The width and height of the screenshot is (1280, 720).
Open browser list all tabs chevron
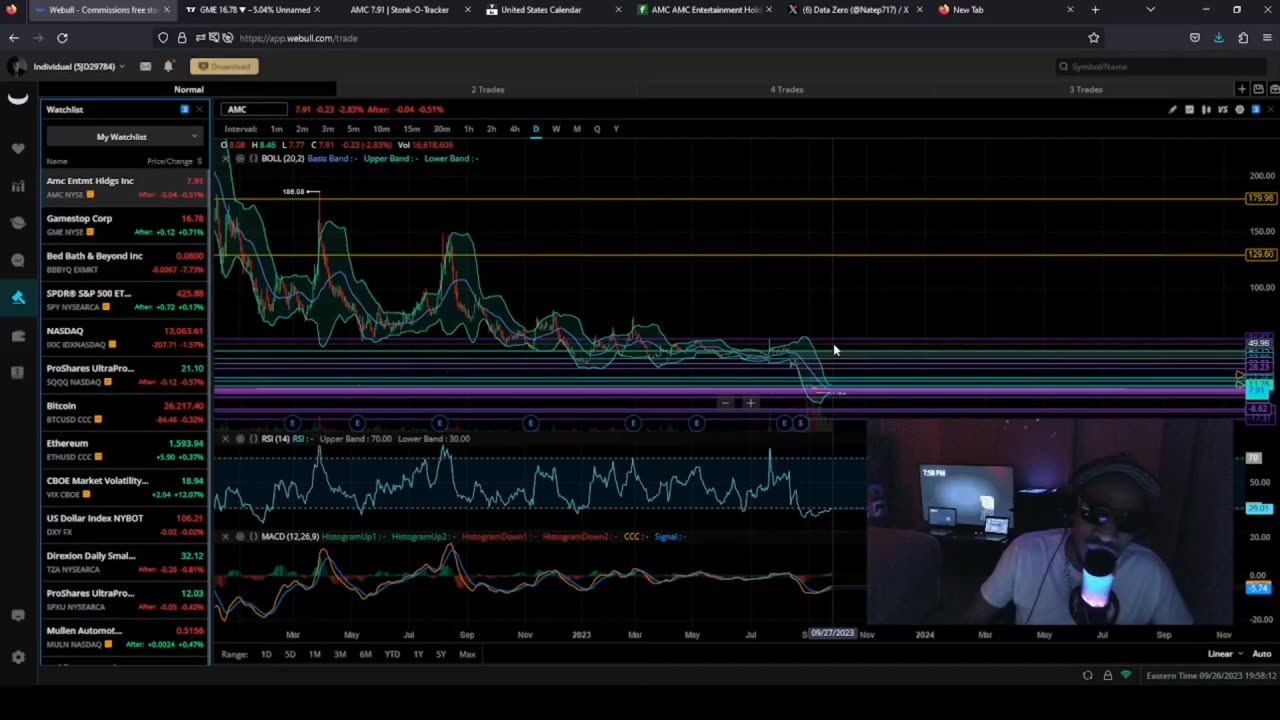pos(1150,10)
